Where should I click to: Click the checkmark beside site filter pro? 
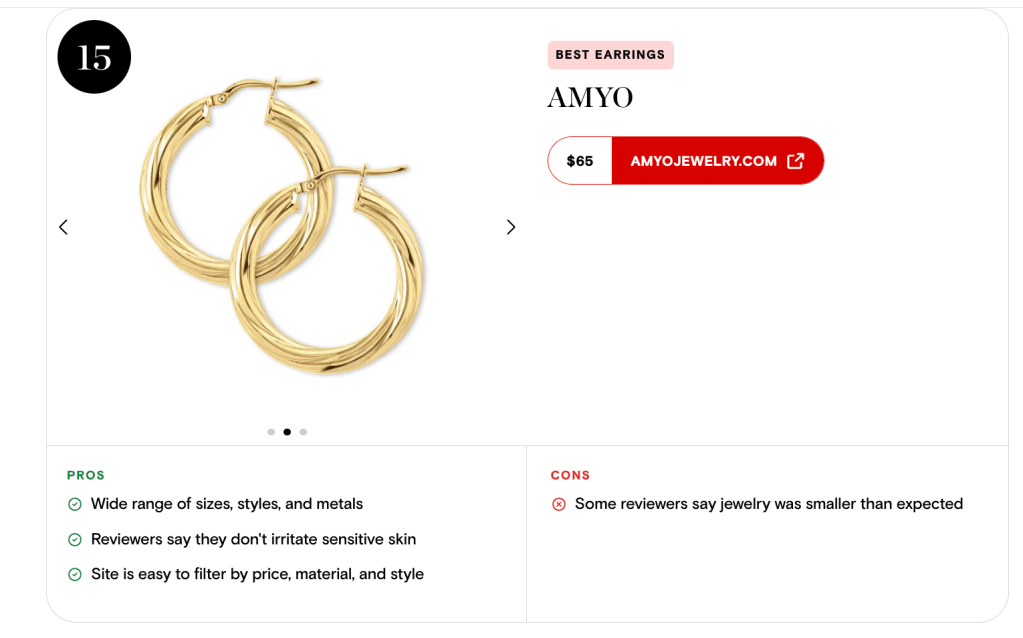tap(75, 575)
